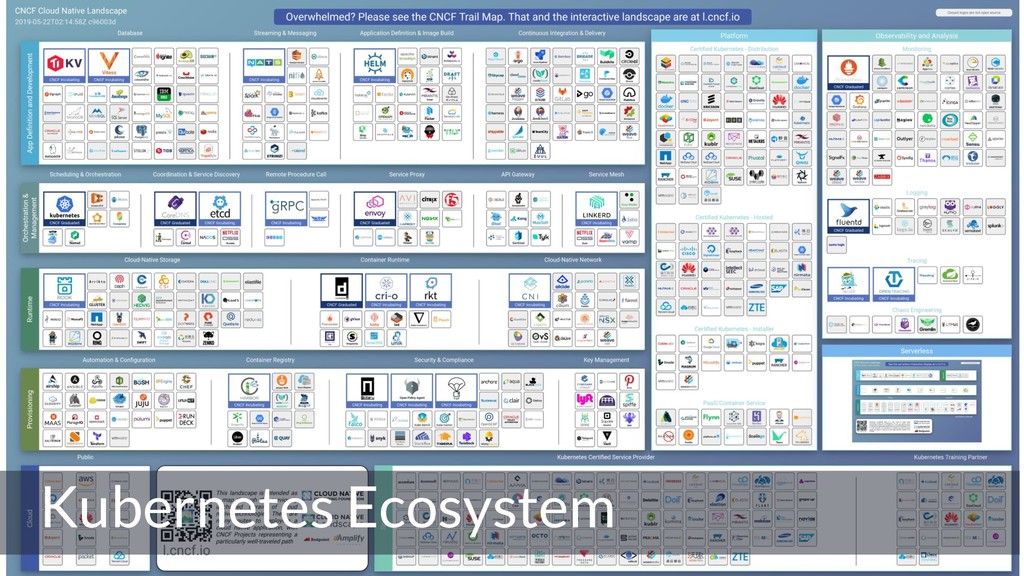
Task: Select the graylog logo tile
Action: coord(927,207)
